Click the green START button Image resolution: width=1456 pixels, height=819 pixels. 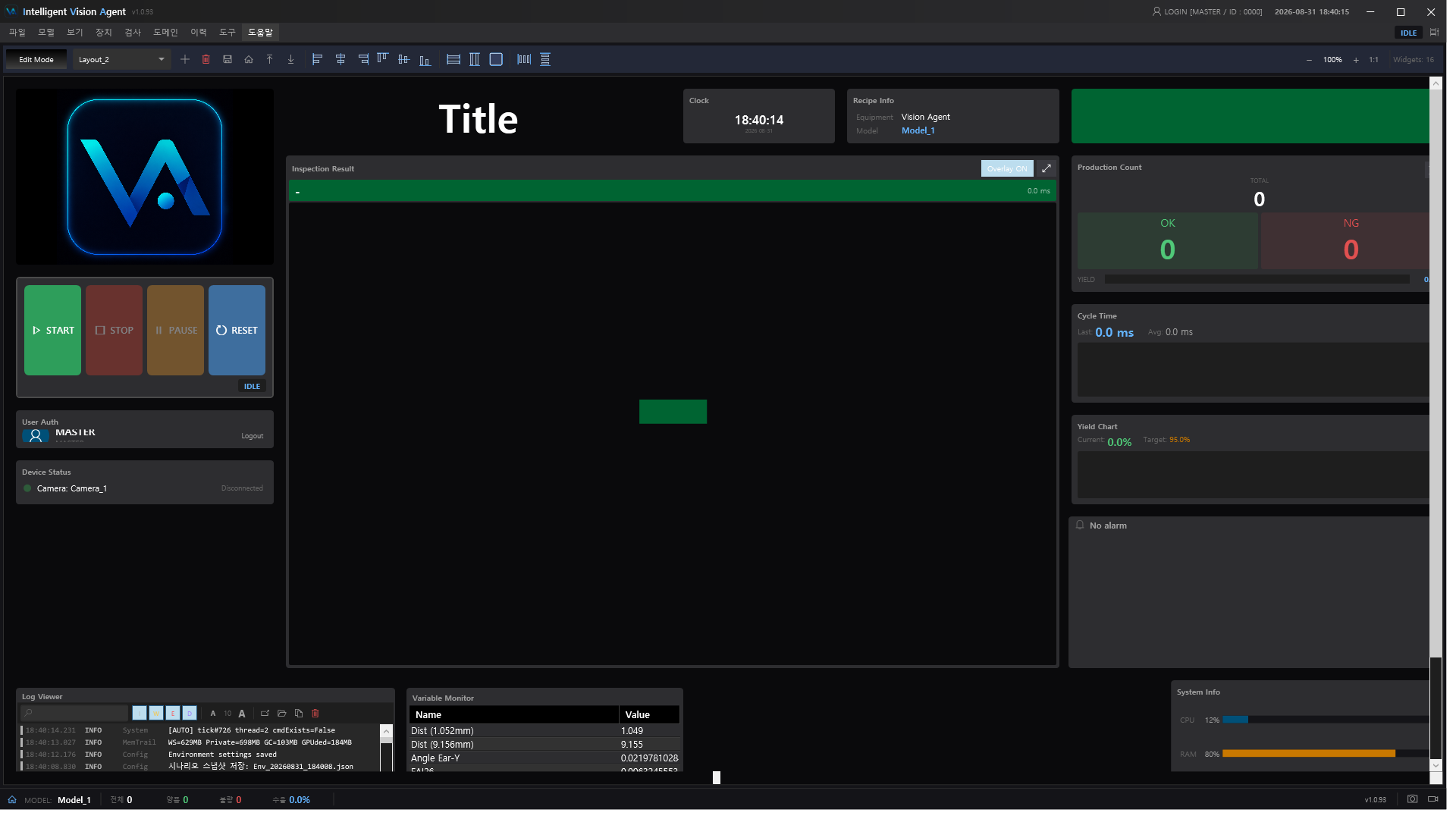click(52, 331)
